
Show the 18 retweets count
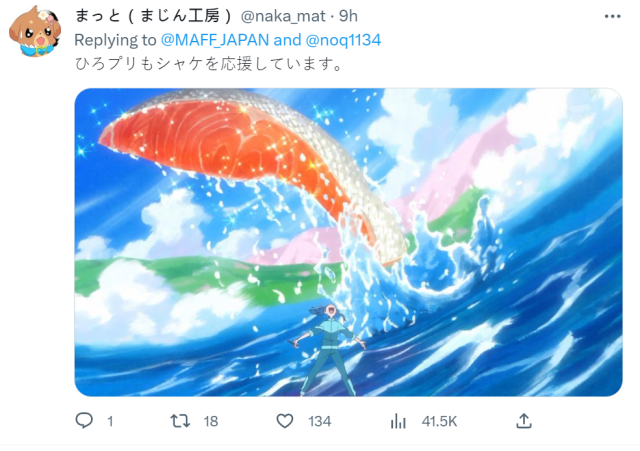click(x=211, y=421)
